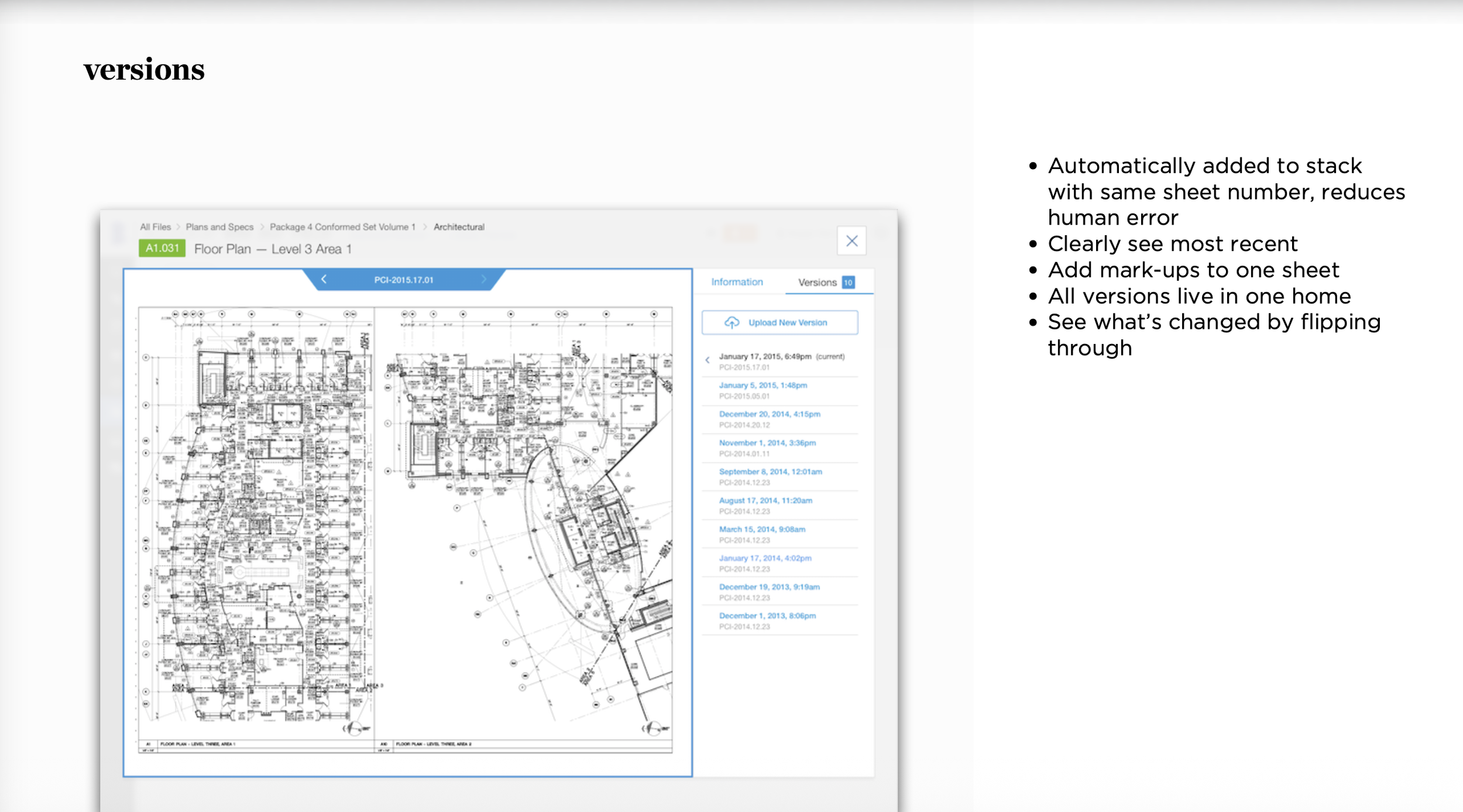1463x812 pixels.
Task: Open the December 1, 2013 version
Action: pos(767,616)
